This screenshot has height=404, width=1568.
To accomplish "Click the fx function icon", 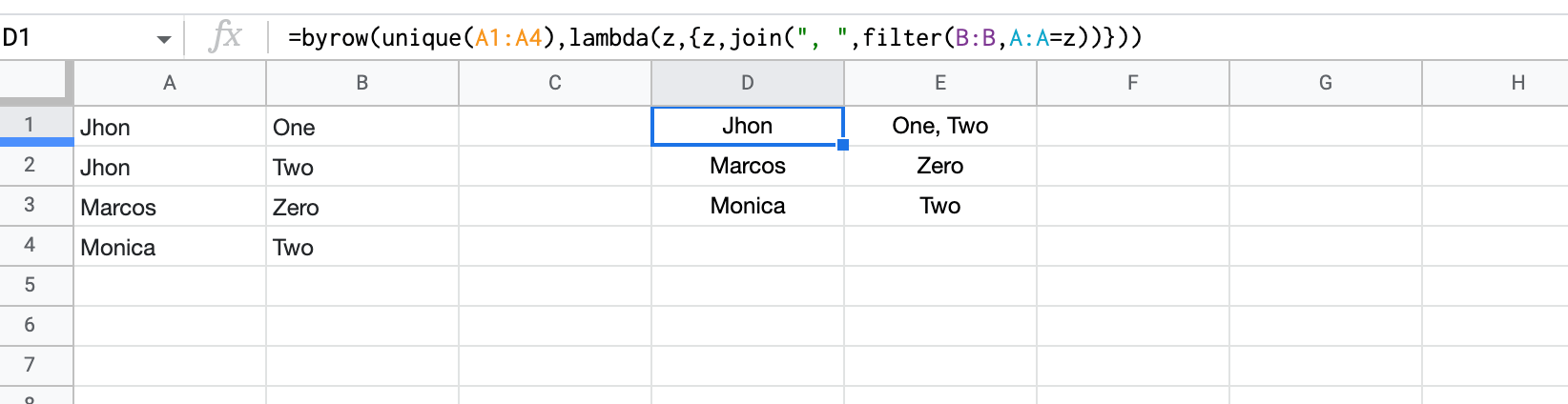I will [x=225, y=37].
